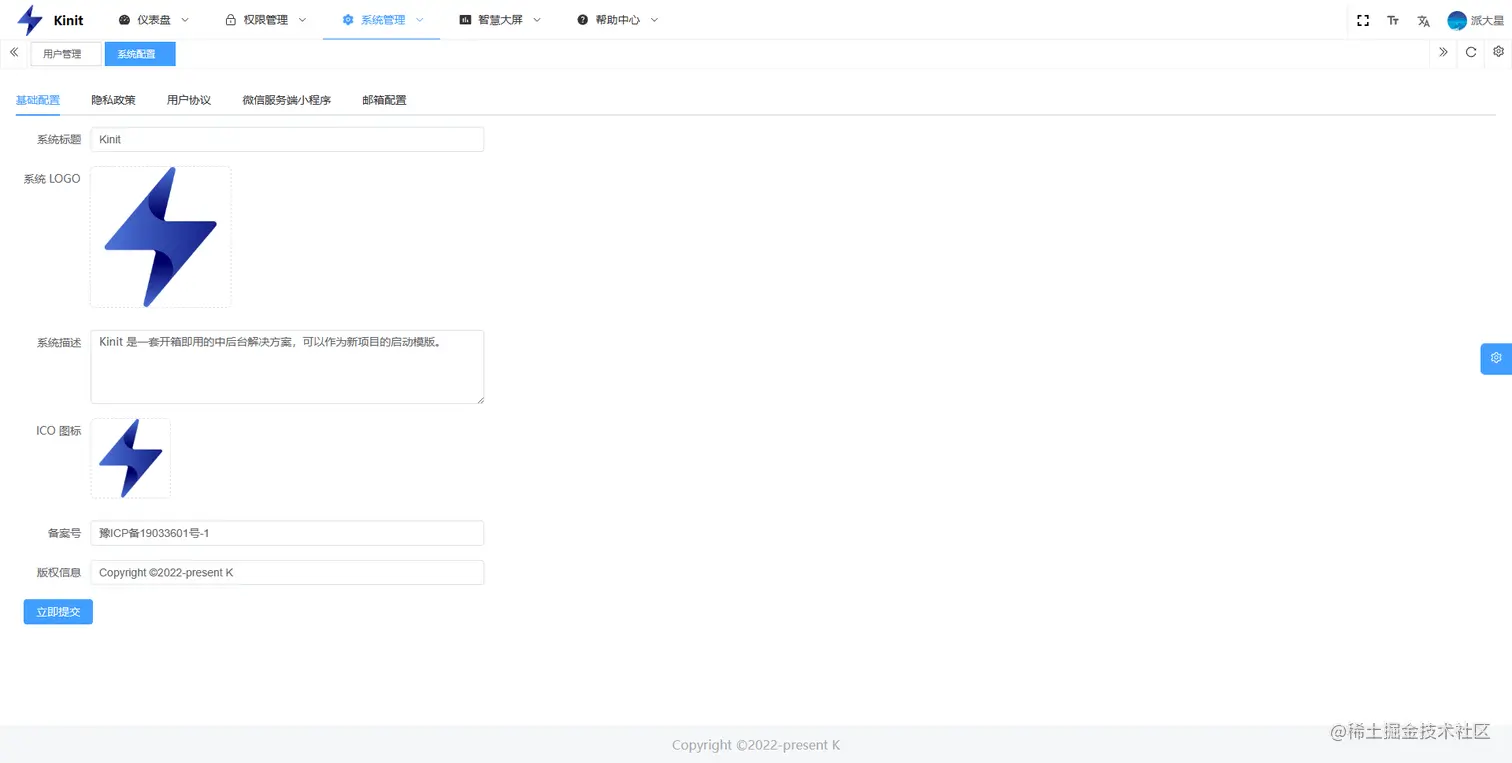Screen dimensions: 1512x763
Task: Switch language using the 文A icon
Action: (x=1423, y=19)
